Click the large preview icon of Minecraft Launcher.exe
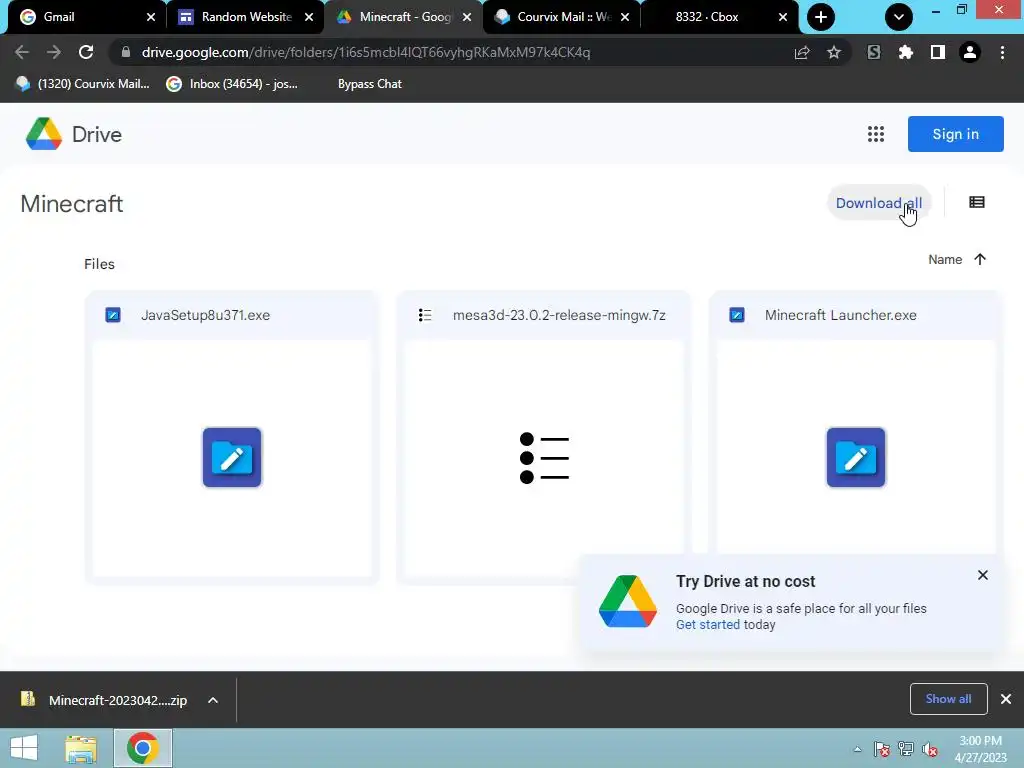The height and width of the screenshot is (768, 1024). coord(856,457)
